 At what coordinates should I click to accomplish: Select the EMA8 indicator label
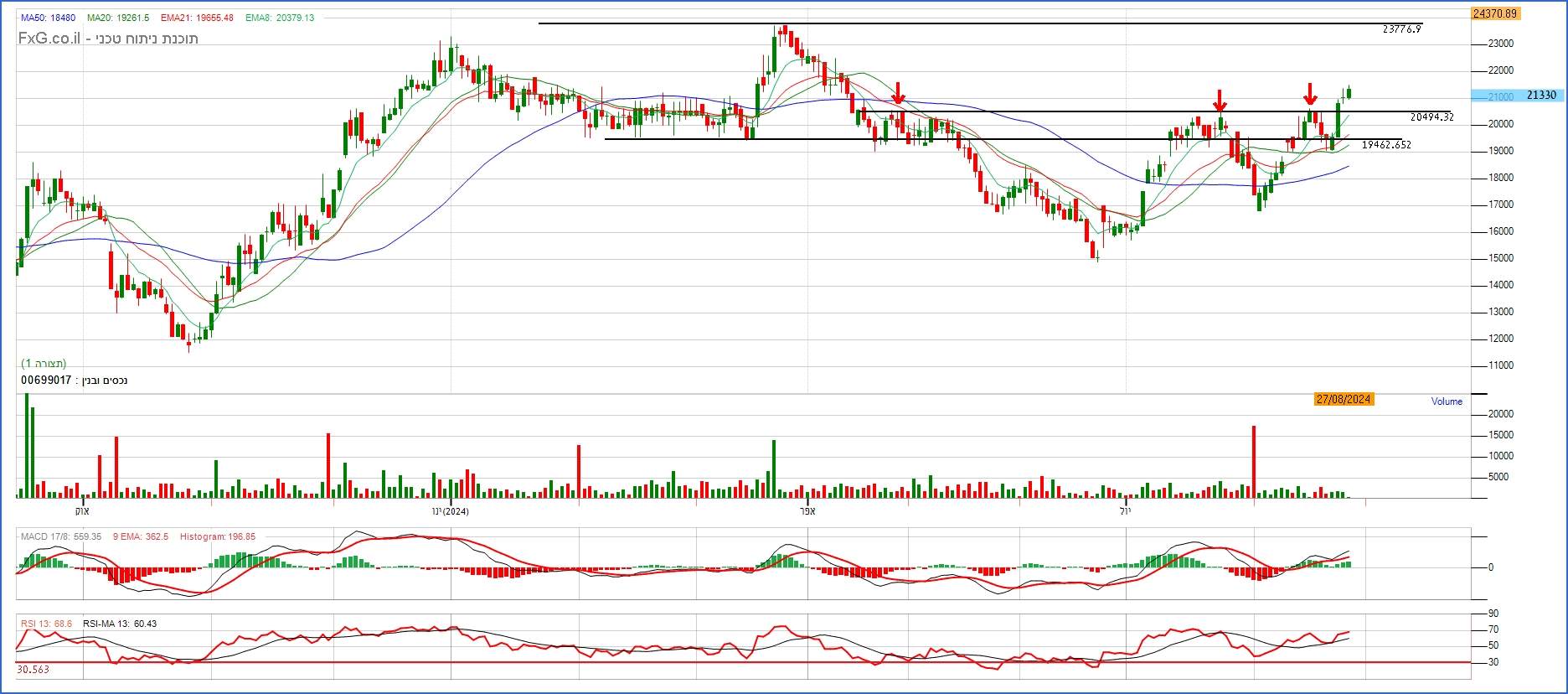point(280,18)
